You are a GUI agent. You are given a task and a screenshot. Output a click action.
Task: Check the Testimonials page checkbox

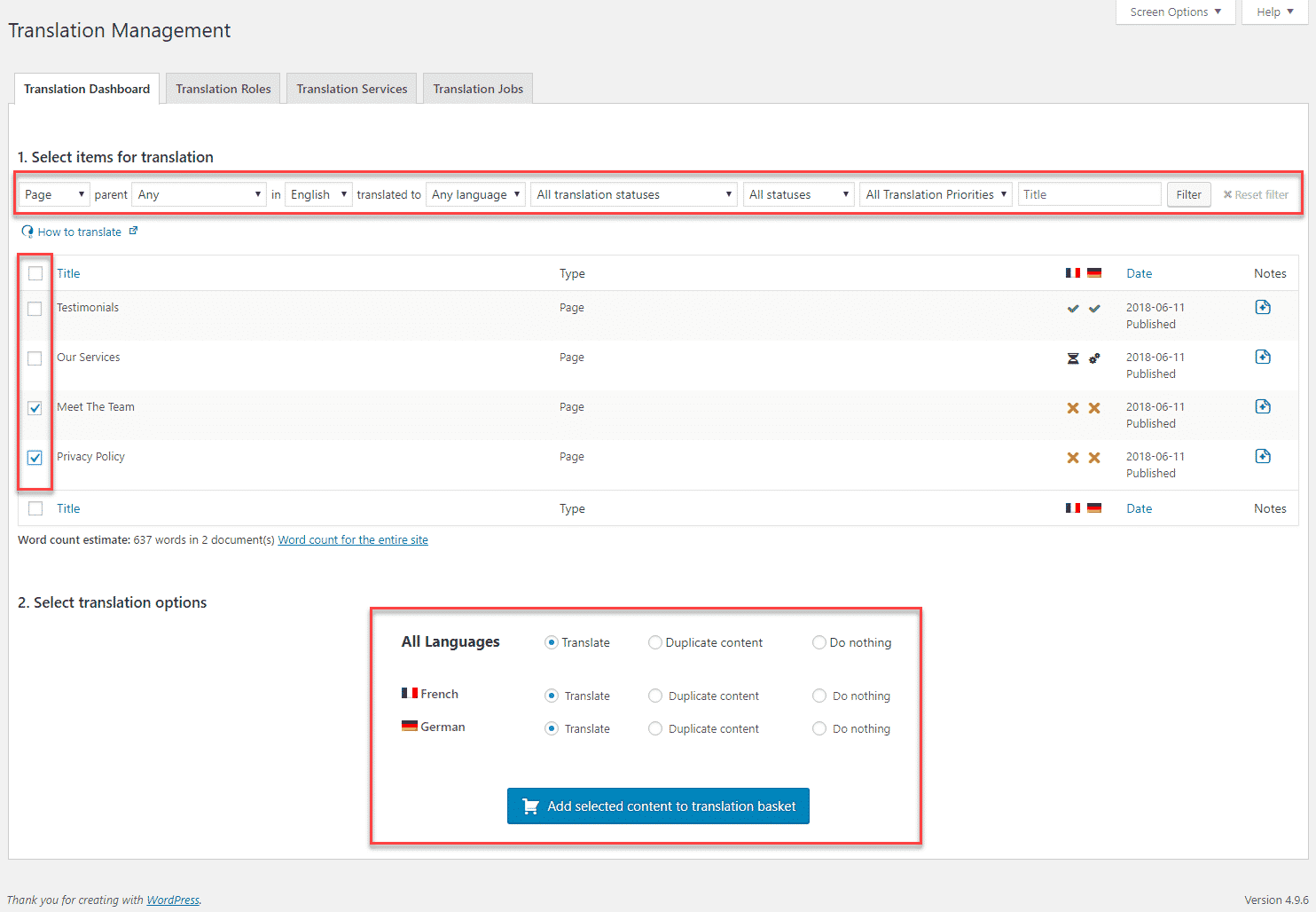(35, 309)
